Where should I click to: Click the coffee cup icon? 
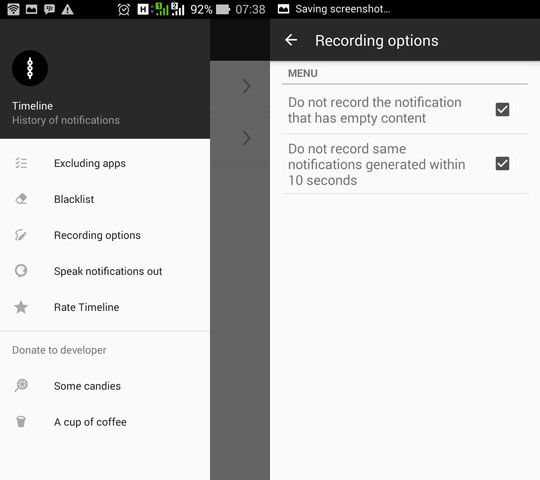21,421
